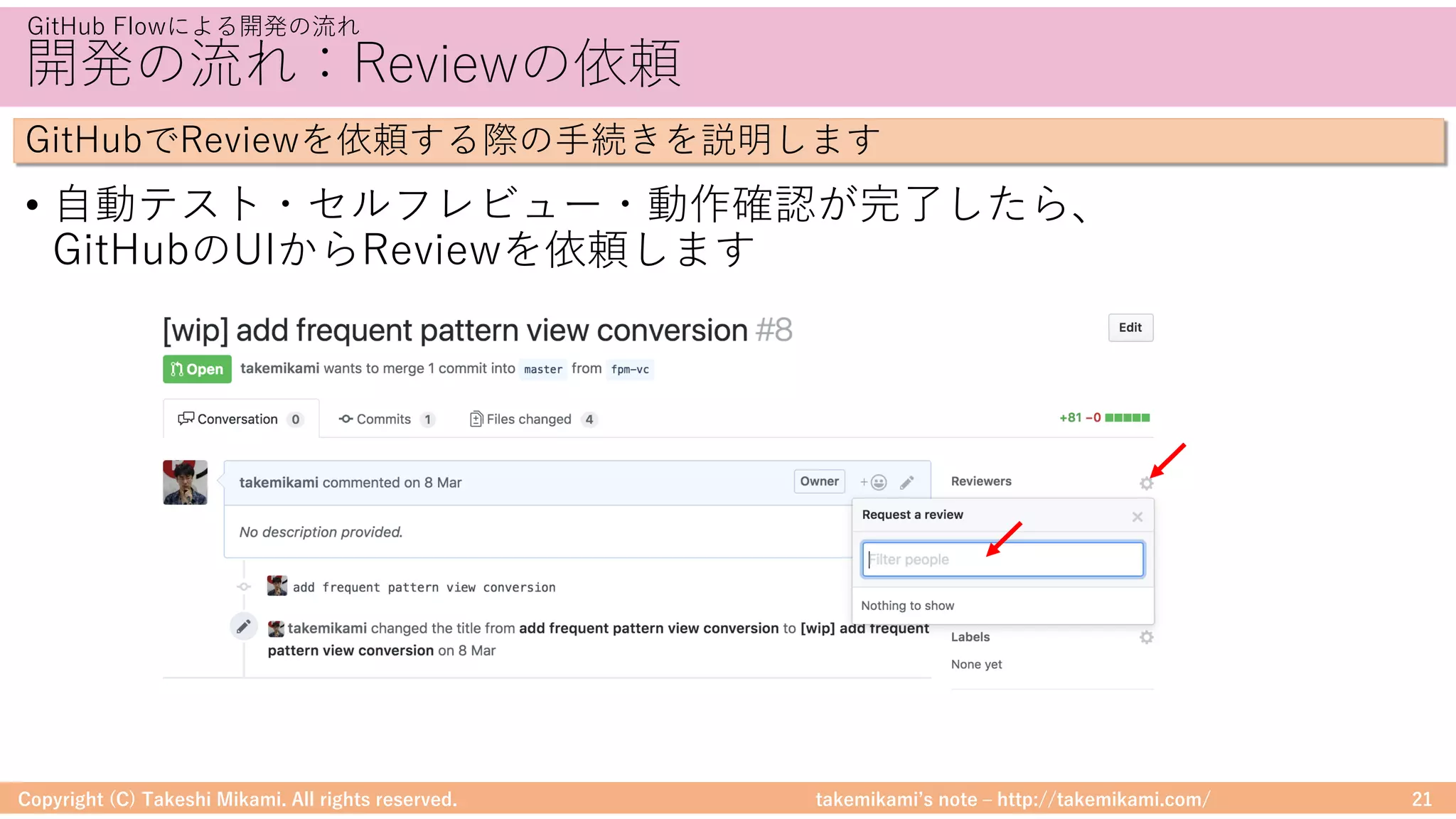Click the fpm-vc branch label
The image size is (1456, 819).
click(x=630, y=369)
